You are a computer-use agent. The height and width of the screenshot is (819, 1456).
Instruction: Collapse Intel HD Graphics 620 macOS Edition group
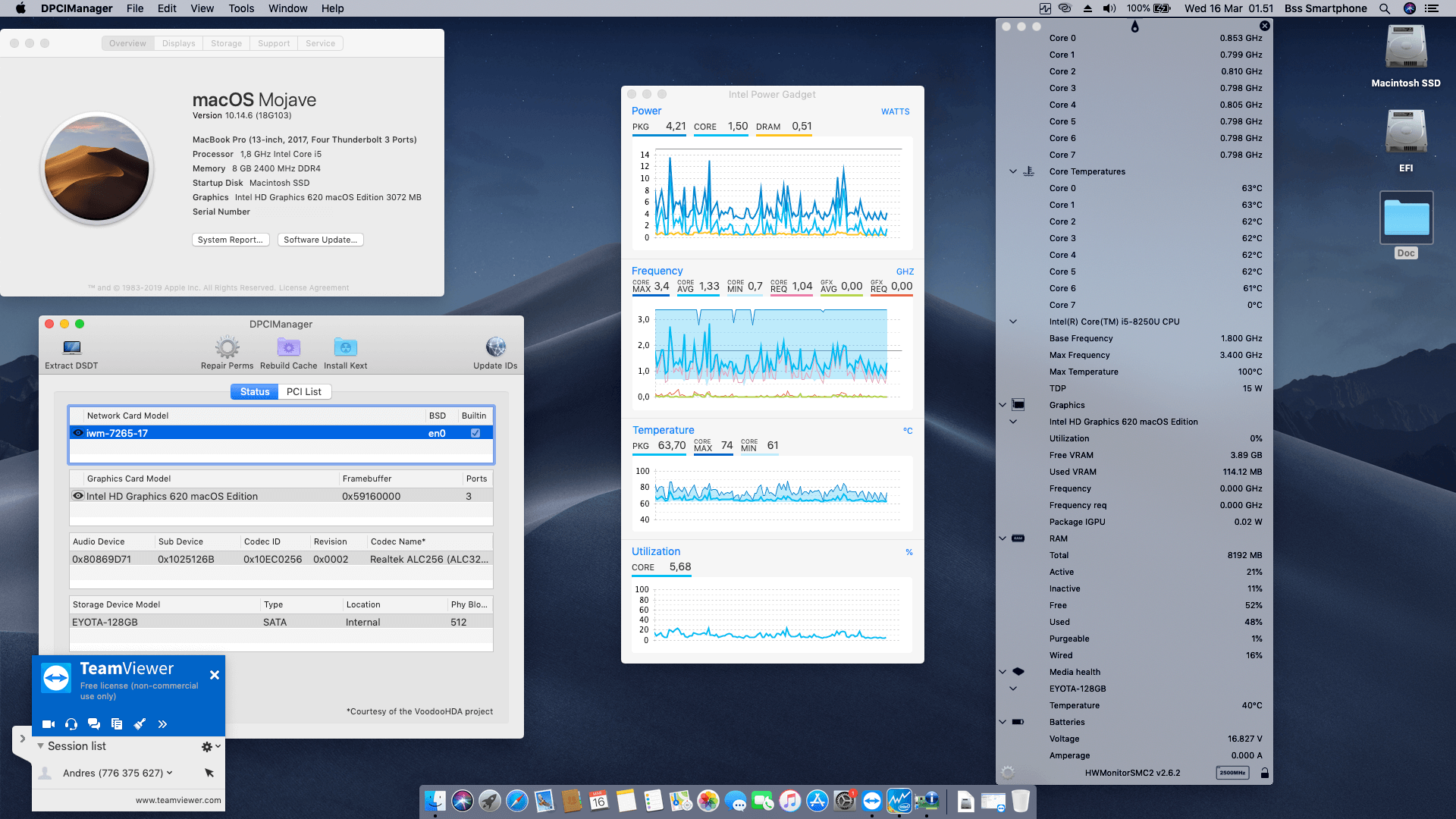1013,422
